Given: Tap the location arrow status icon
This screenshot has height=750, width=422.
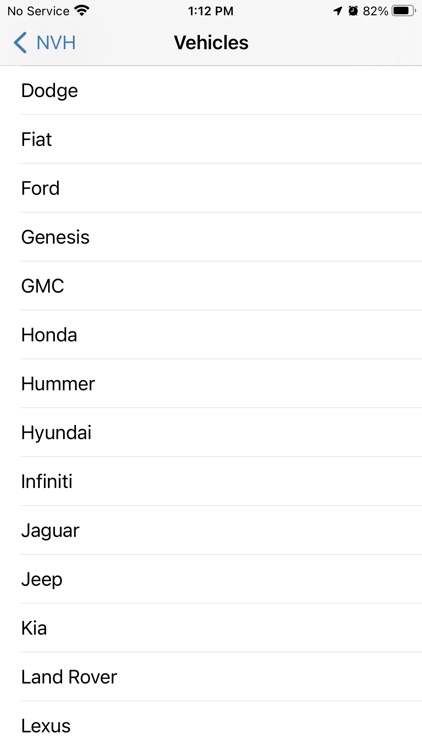Looking at the screenshot, I should (x=338, y=11).
